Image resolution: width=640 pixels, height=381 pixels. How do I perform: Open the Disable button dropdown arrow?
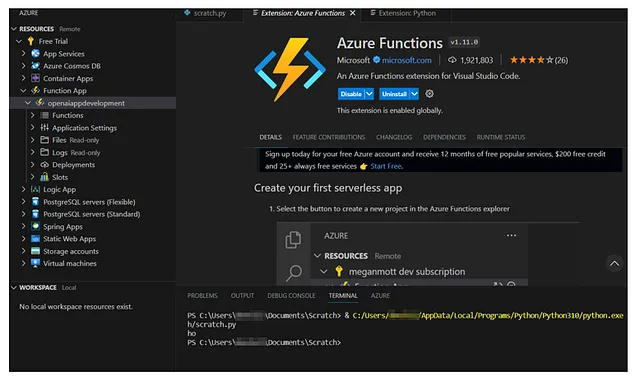pos(369,94)
